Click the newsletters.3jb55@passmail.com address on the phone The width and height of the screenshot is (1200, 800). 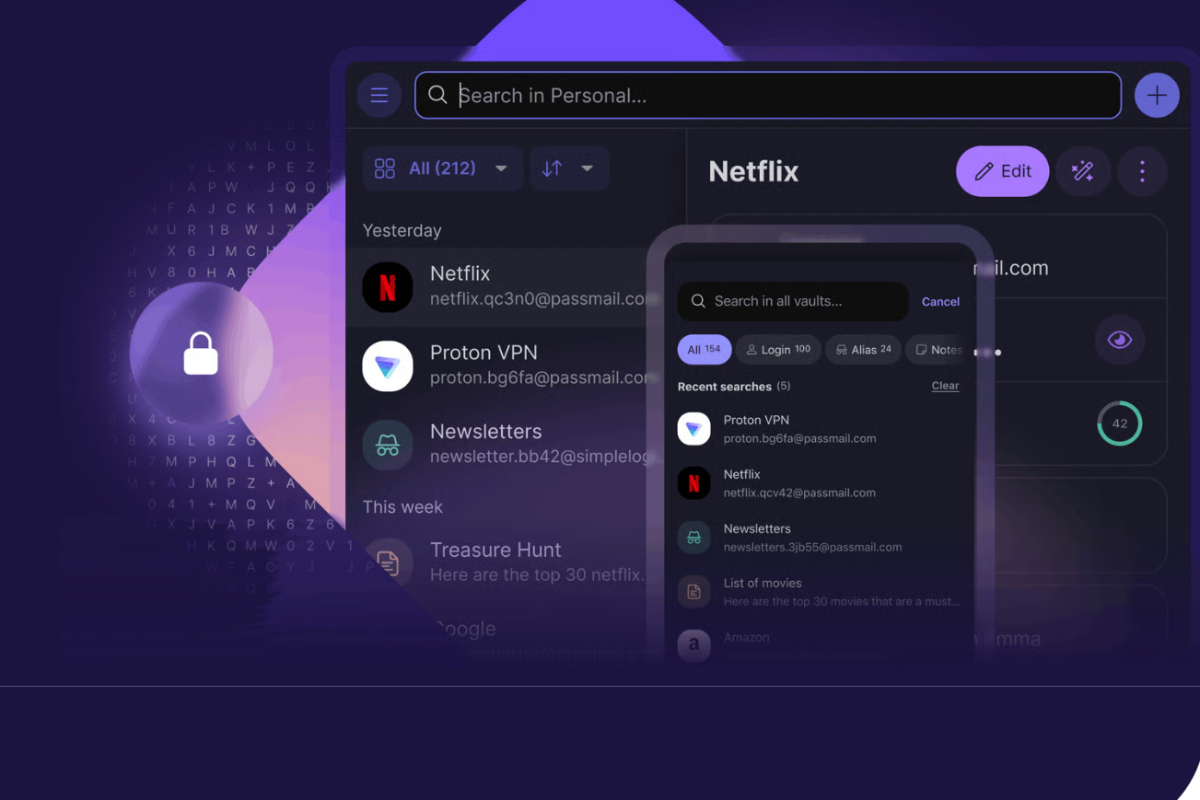click(x=813, y=547)
